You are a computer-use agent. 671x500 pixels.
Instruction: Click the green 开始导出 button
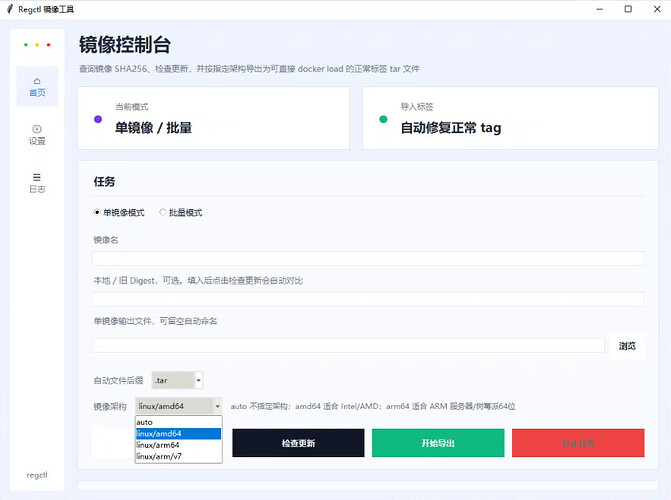click(x=438, y=443)
